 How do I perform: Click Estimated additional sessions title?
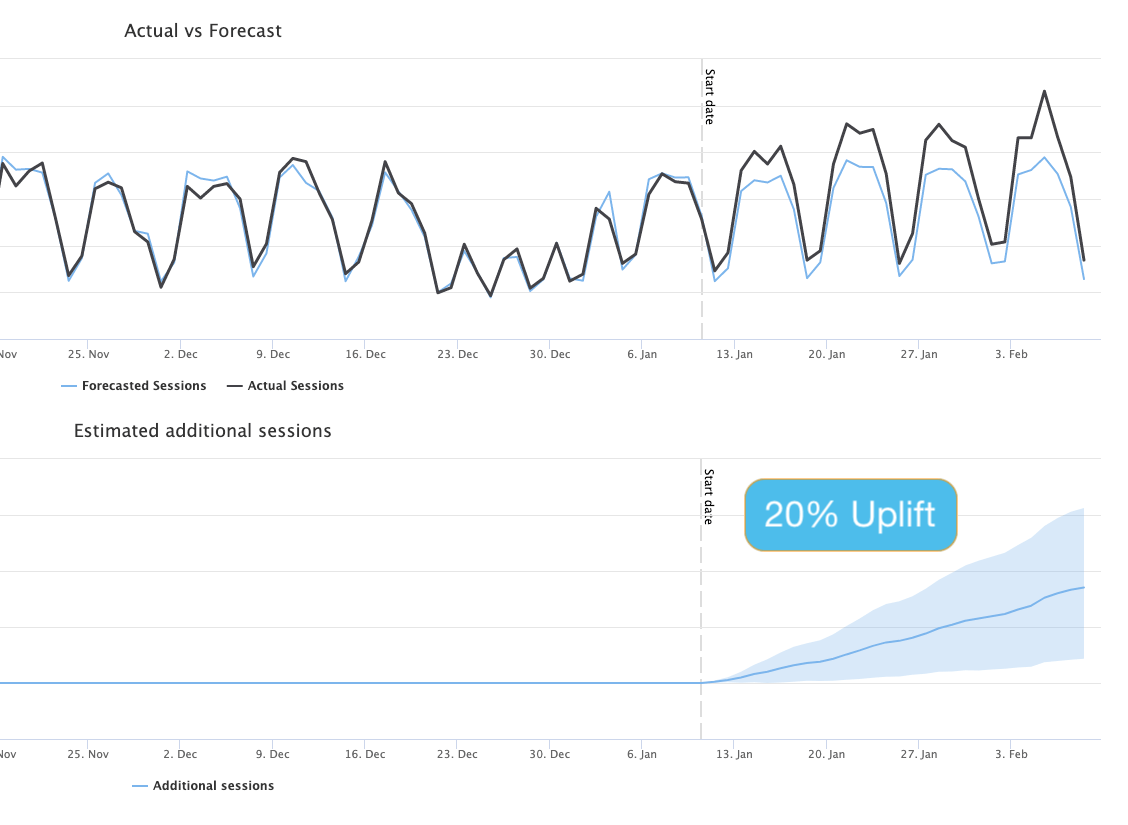click(x=203, y=431)
